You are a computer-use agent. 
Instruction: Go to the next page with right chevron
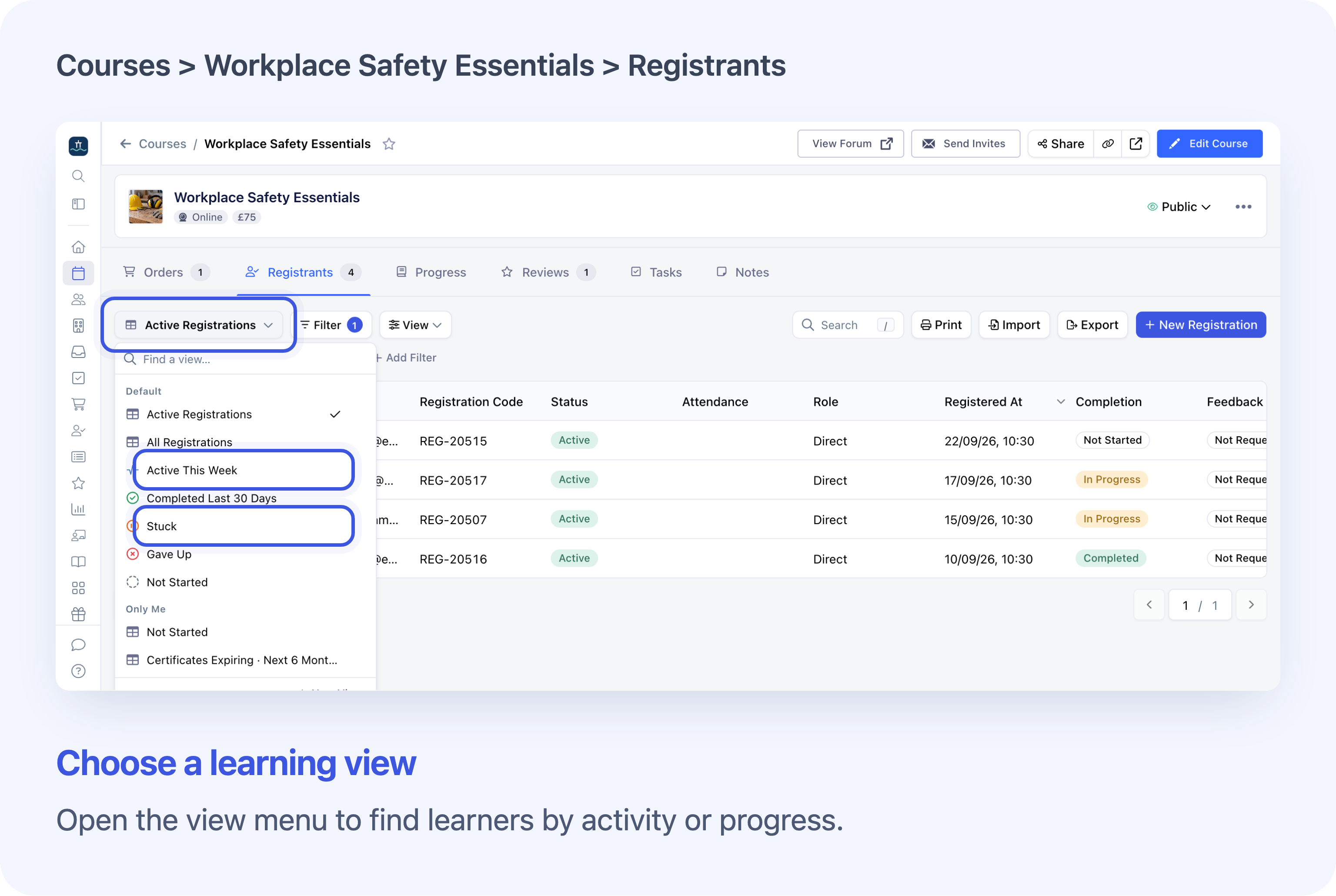point(1251,605)
